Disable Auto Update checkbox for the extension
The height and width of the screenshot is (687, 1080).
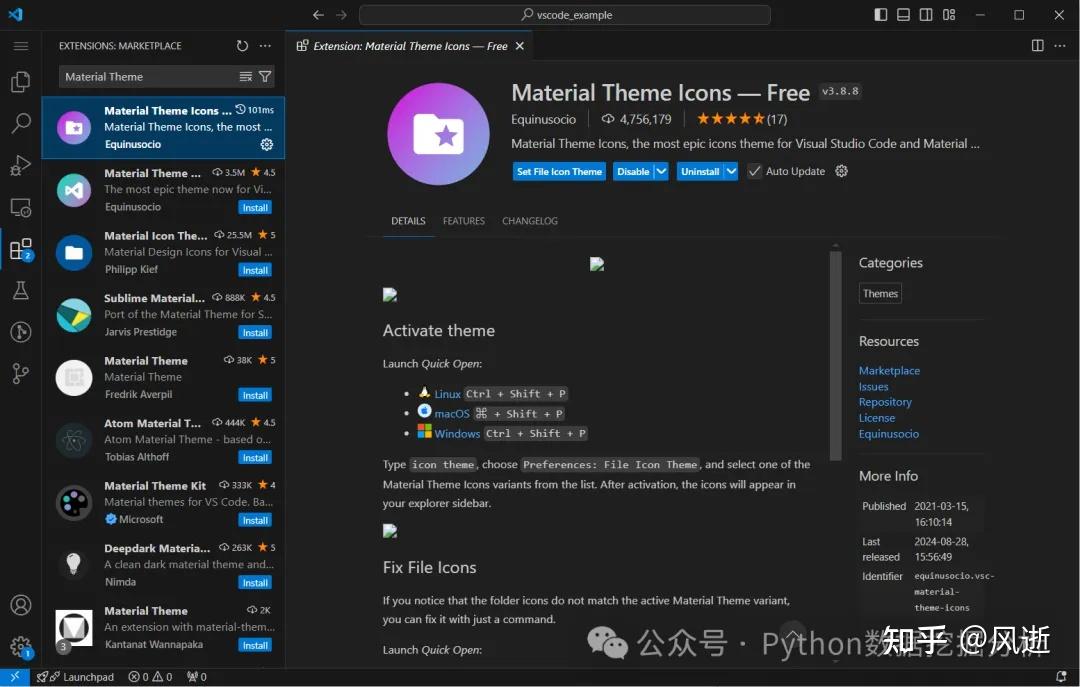click(x=753, y=171)
